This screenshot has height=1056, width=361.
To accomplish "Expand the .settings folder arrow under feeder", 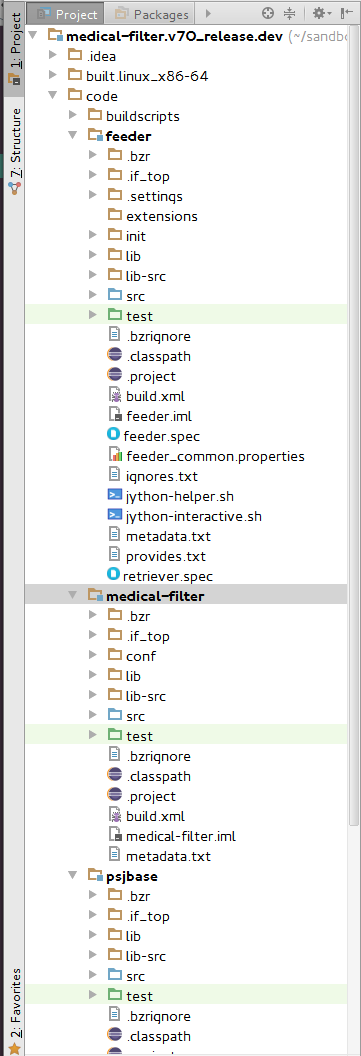I will (x=94, y=196).
